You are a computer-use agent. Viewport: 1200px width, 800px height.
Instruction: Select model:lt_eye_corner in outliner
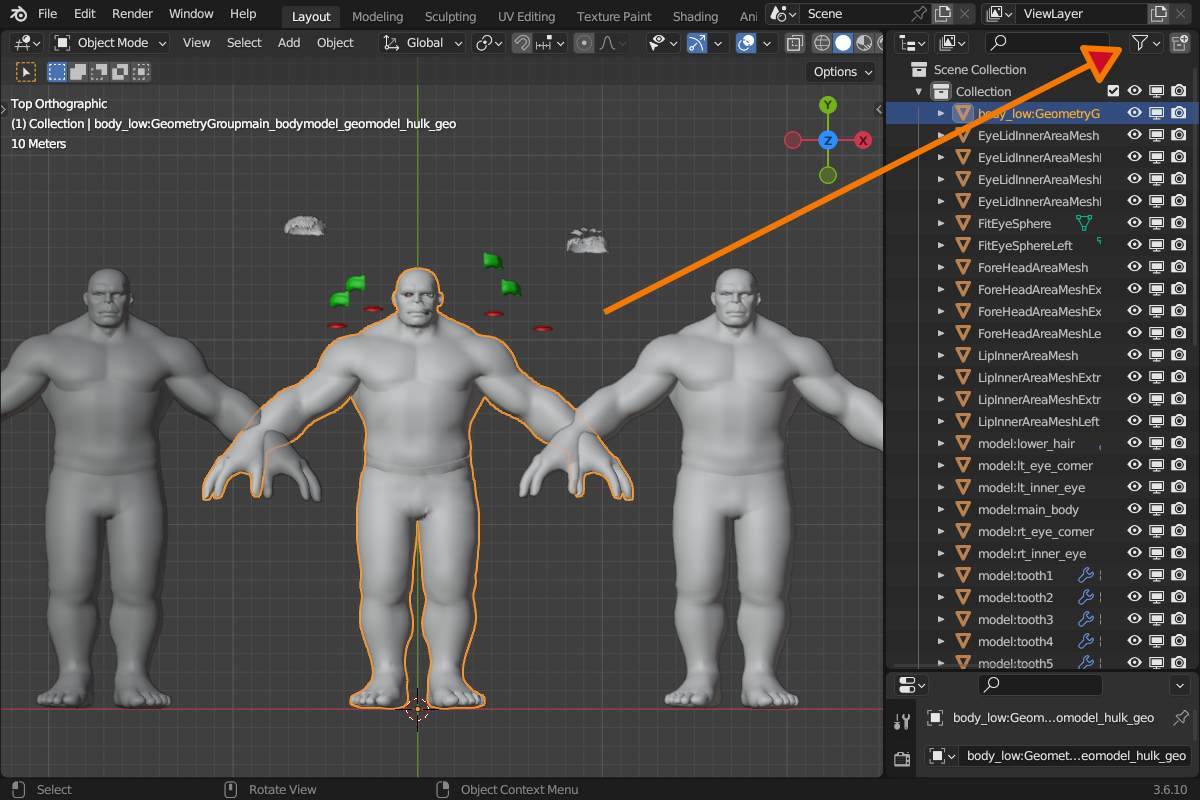[1035, 465]
